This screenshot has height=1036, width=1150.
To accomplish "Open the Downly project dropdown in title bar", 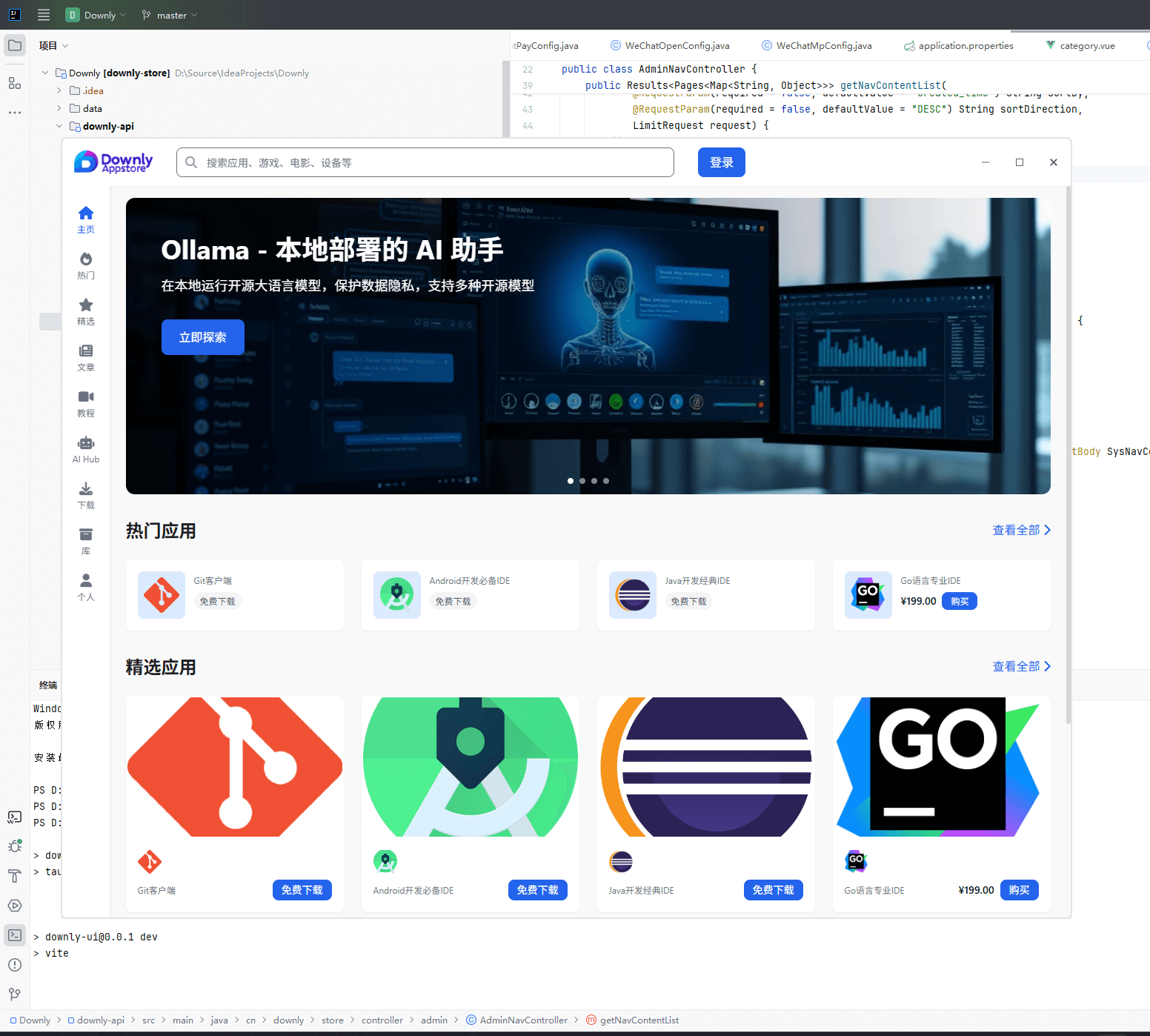I will click(x=96, y=15).
